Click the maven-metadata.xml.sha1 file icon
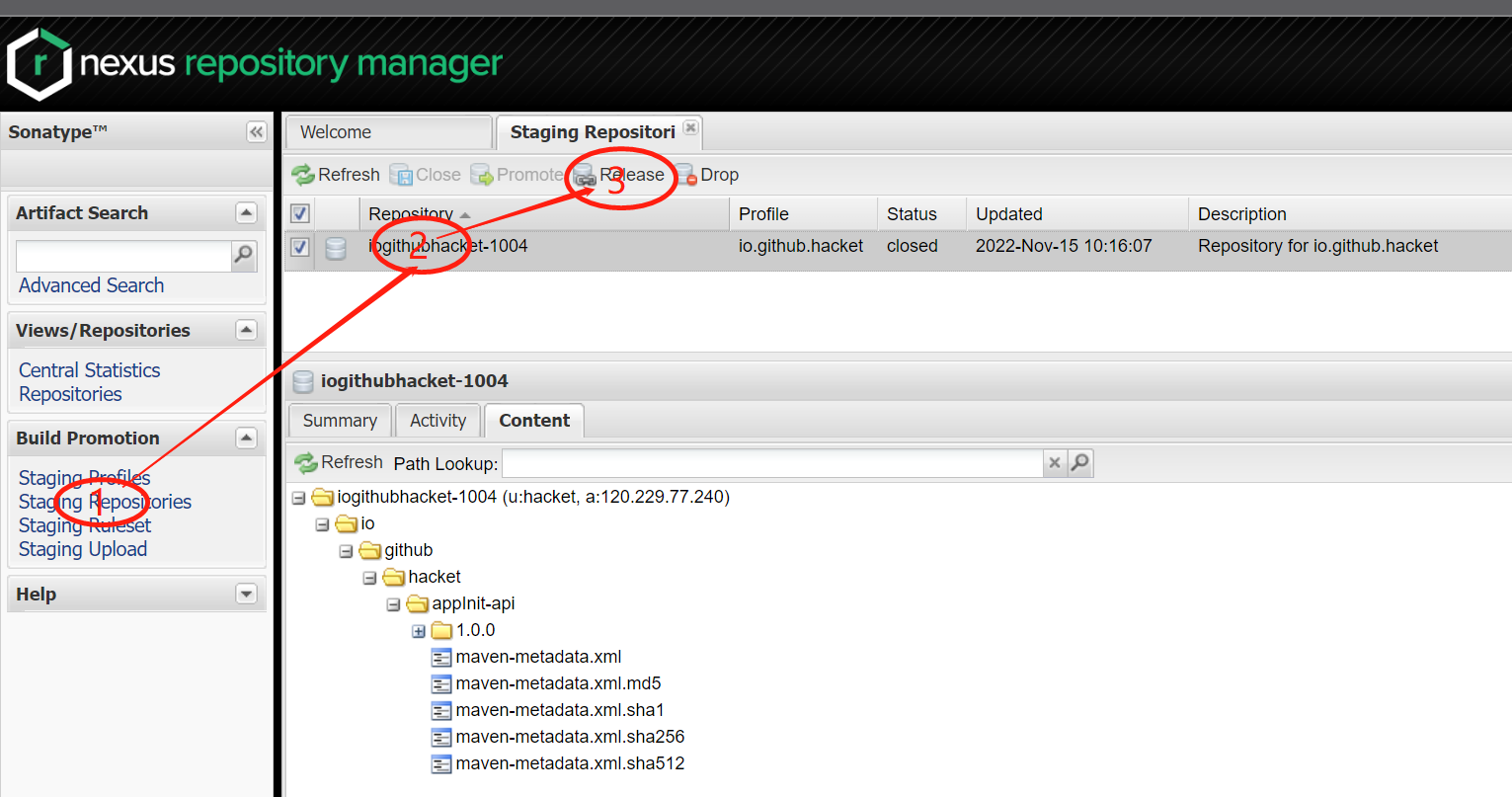 441,710
